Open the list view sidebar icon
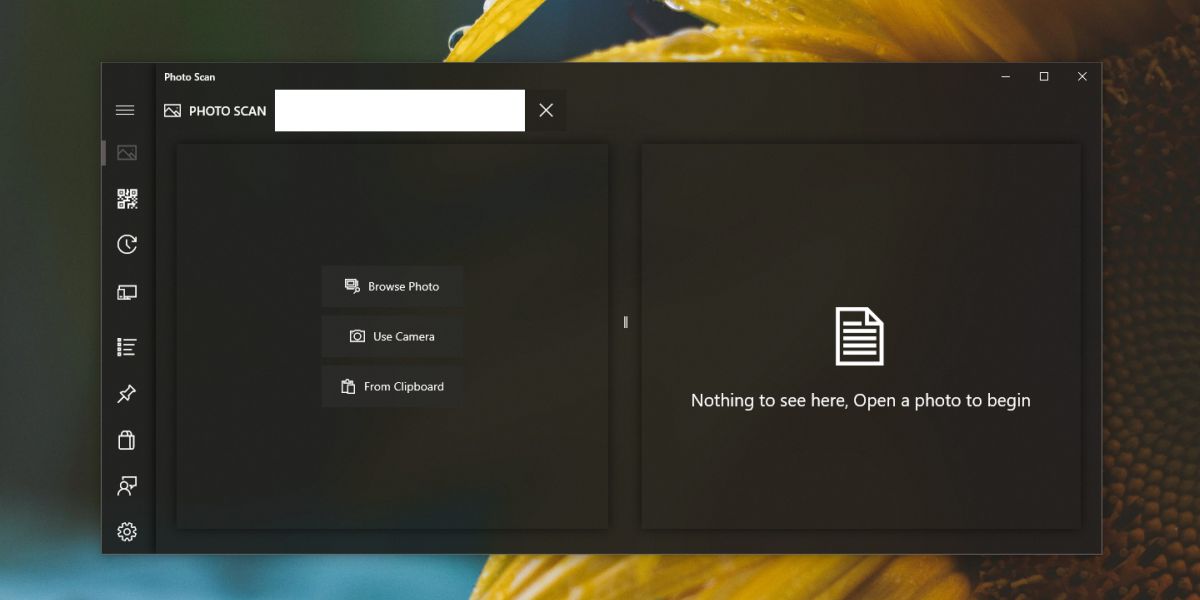Screen dimensions: 1200x600 pos(126,346)
